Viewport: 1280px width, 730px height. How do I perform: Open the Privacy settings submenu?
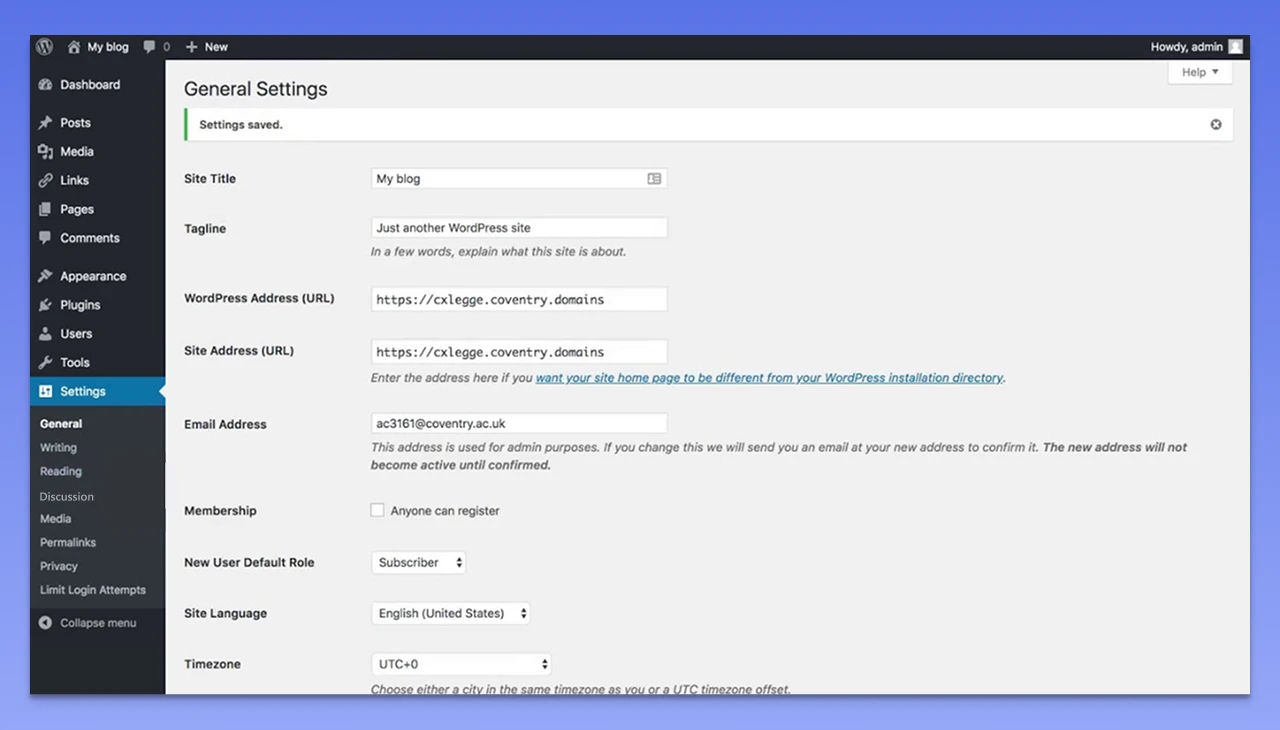point(59,566)
